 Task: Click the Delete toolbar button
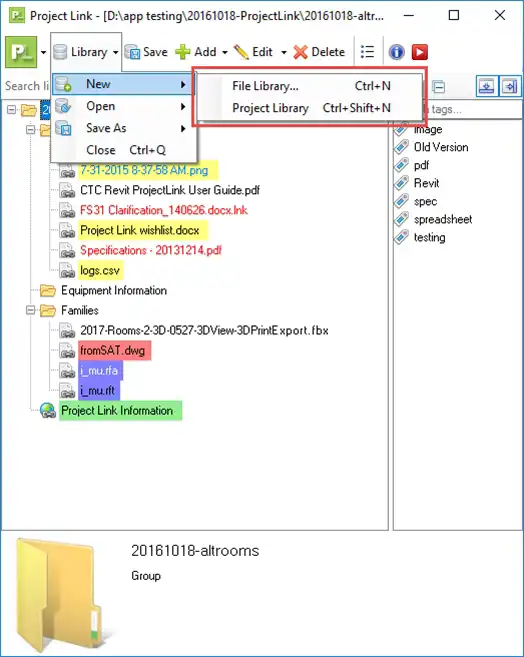319,52
